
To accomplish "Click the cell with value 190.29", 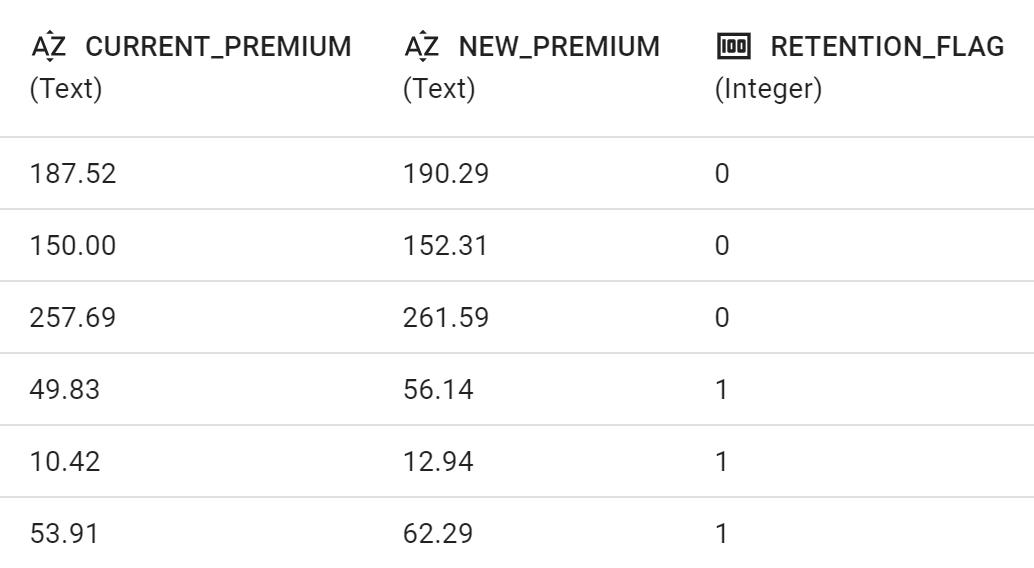I will (x=446, y=174).
